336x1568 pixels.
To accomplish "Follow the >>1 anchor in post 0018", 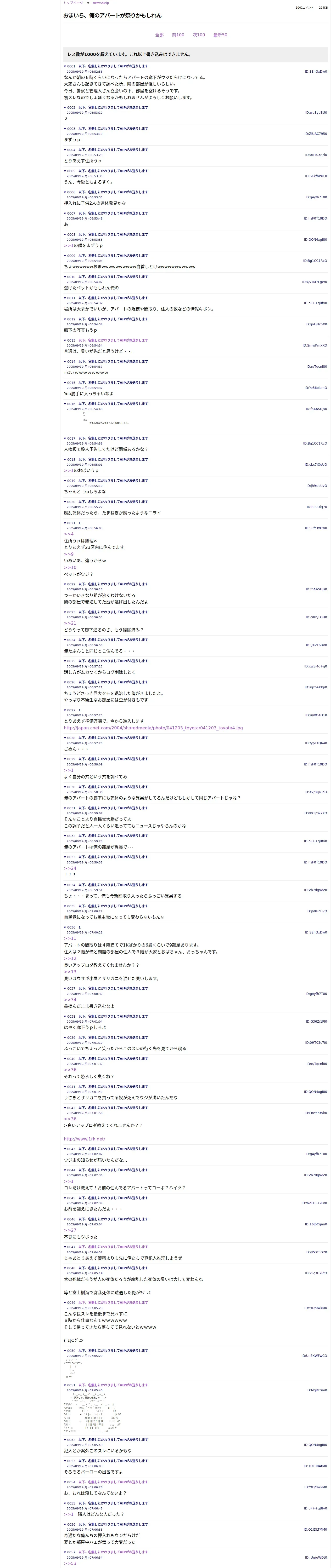I will tap(68, 470).
